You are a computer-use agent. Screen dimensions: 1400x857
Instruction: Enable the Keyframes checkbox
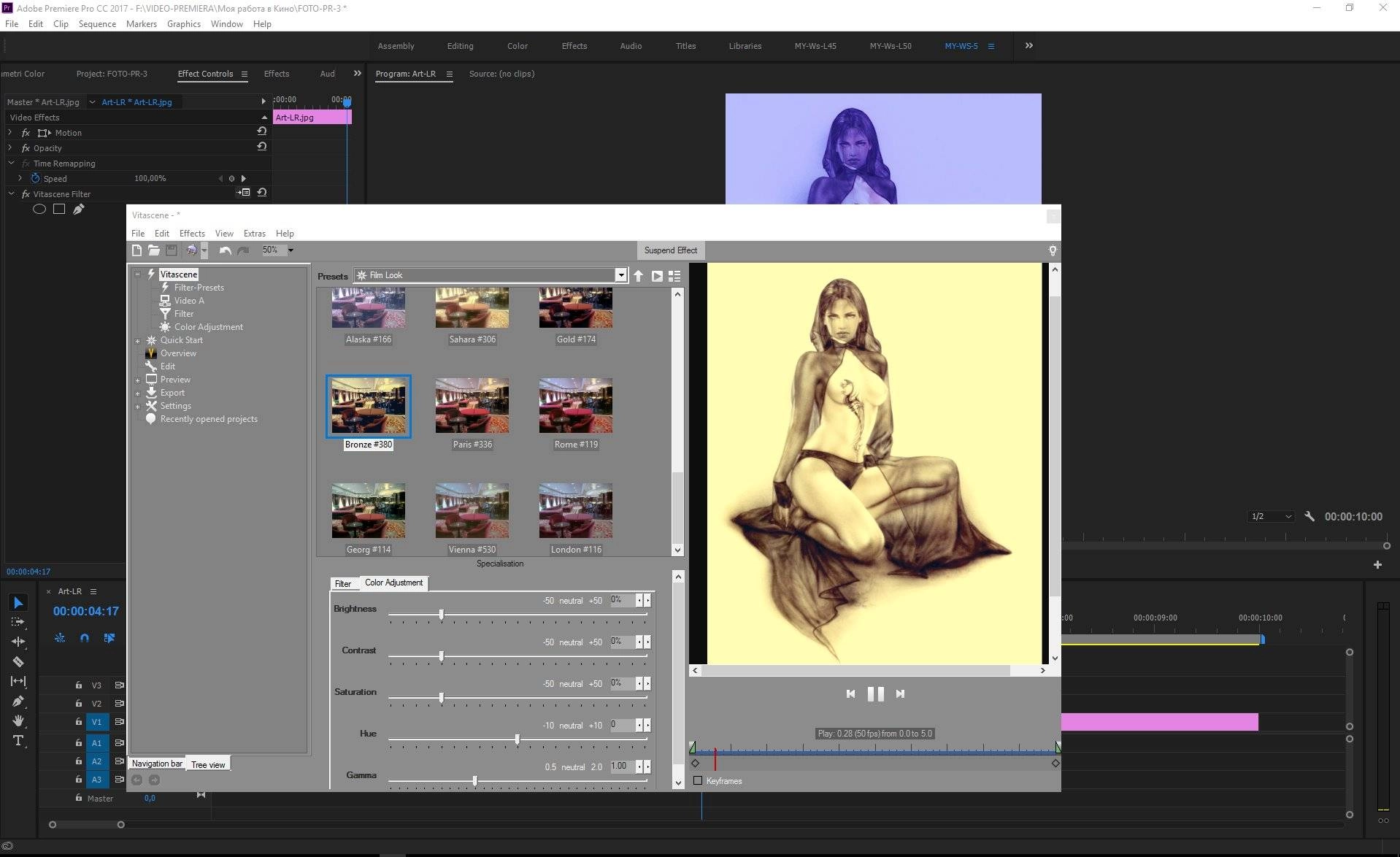coord(698,780)
